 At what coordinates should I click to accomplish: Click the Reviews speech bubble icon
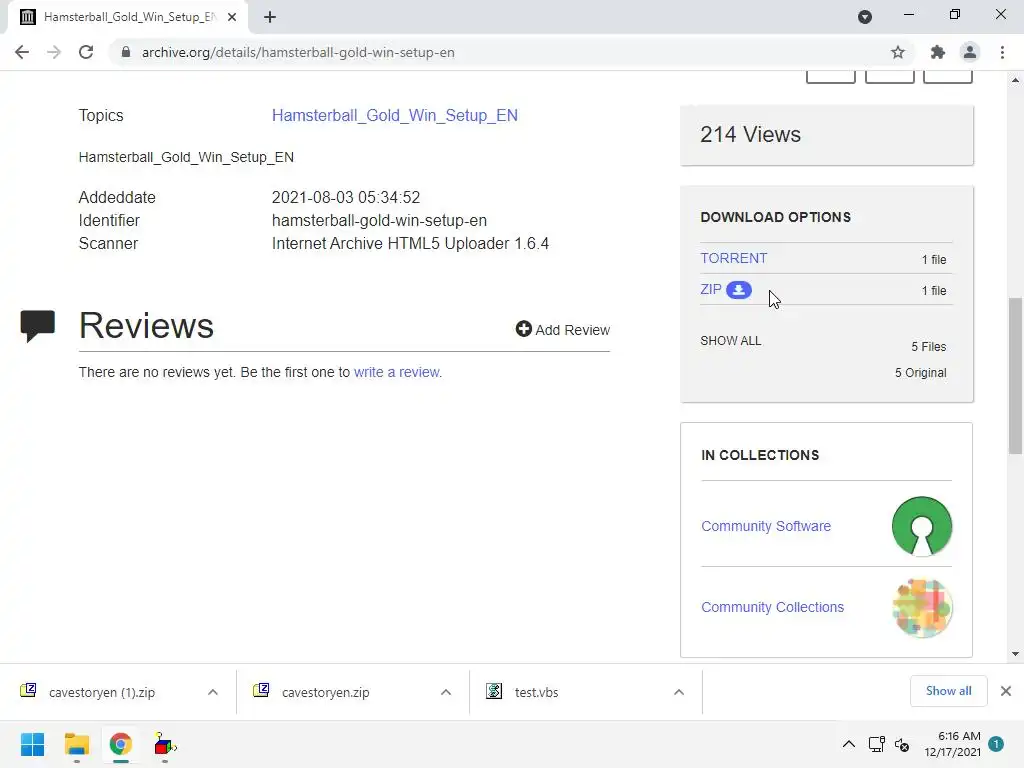point(37,326)
